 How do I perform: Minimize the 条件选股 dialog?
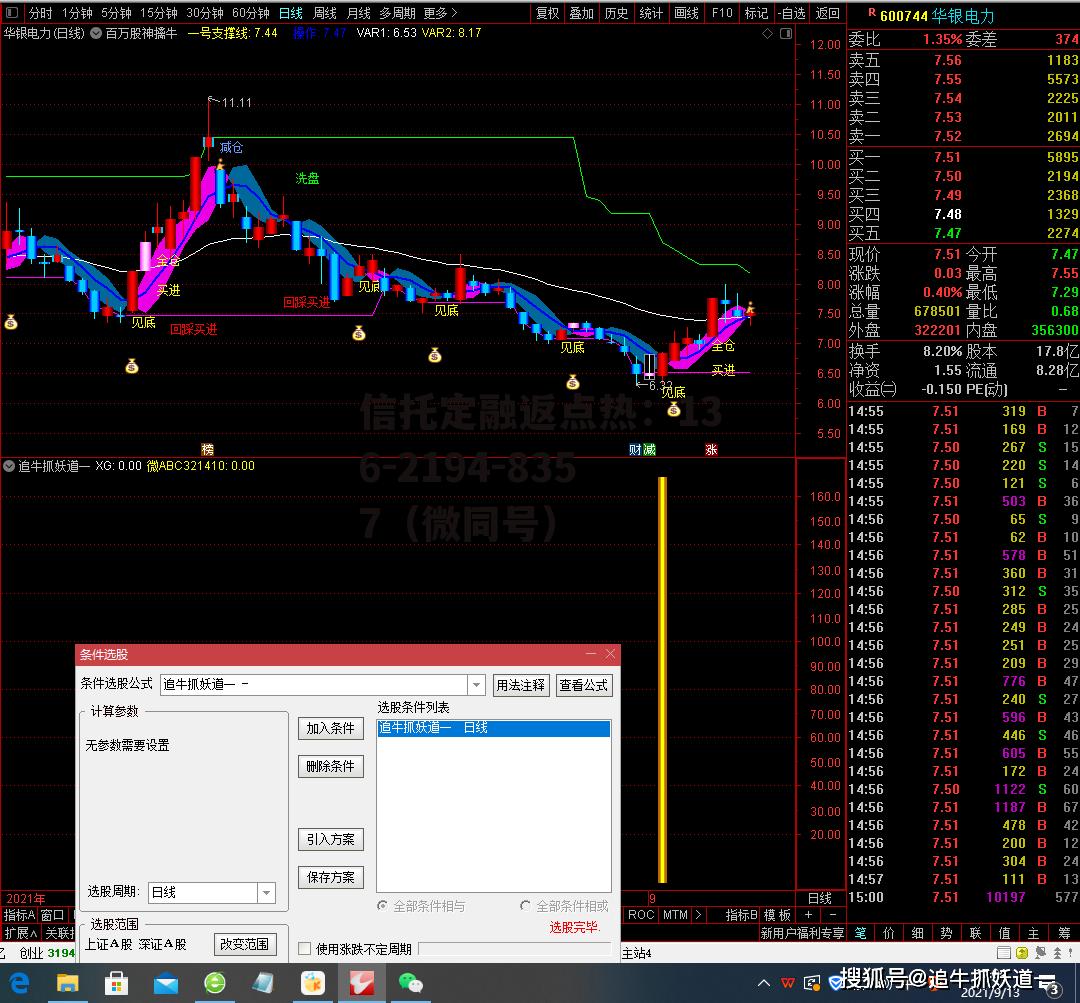pos(591,654)
